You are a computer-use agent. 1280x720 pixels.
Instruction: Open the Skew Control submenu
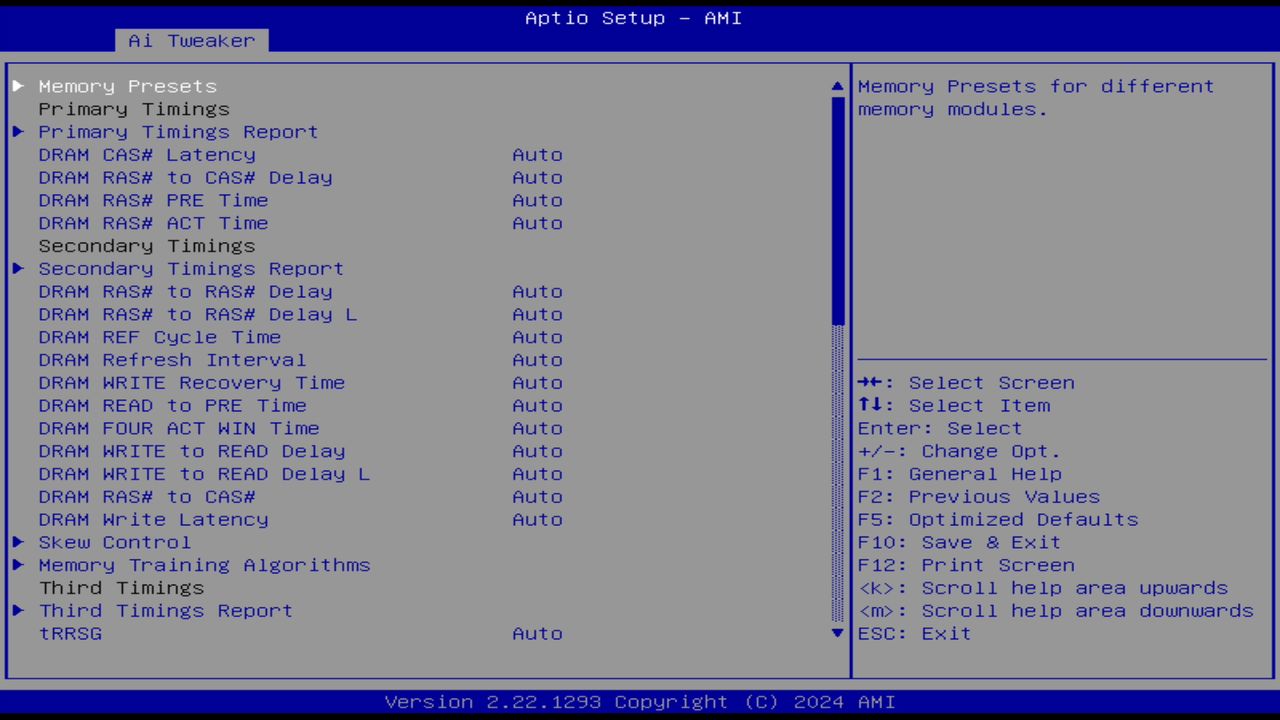pos(114,543)
